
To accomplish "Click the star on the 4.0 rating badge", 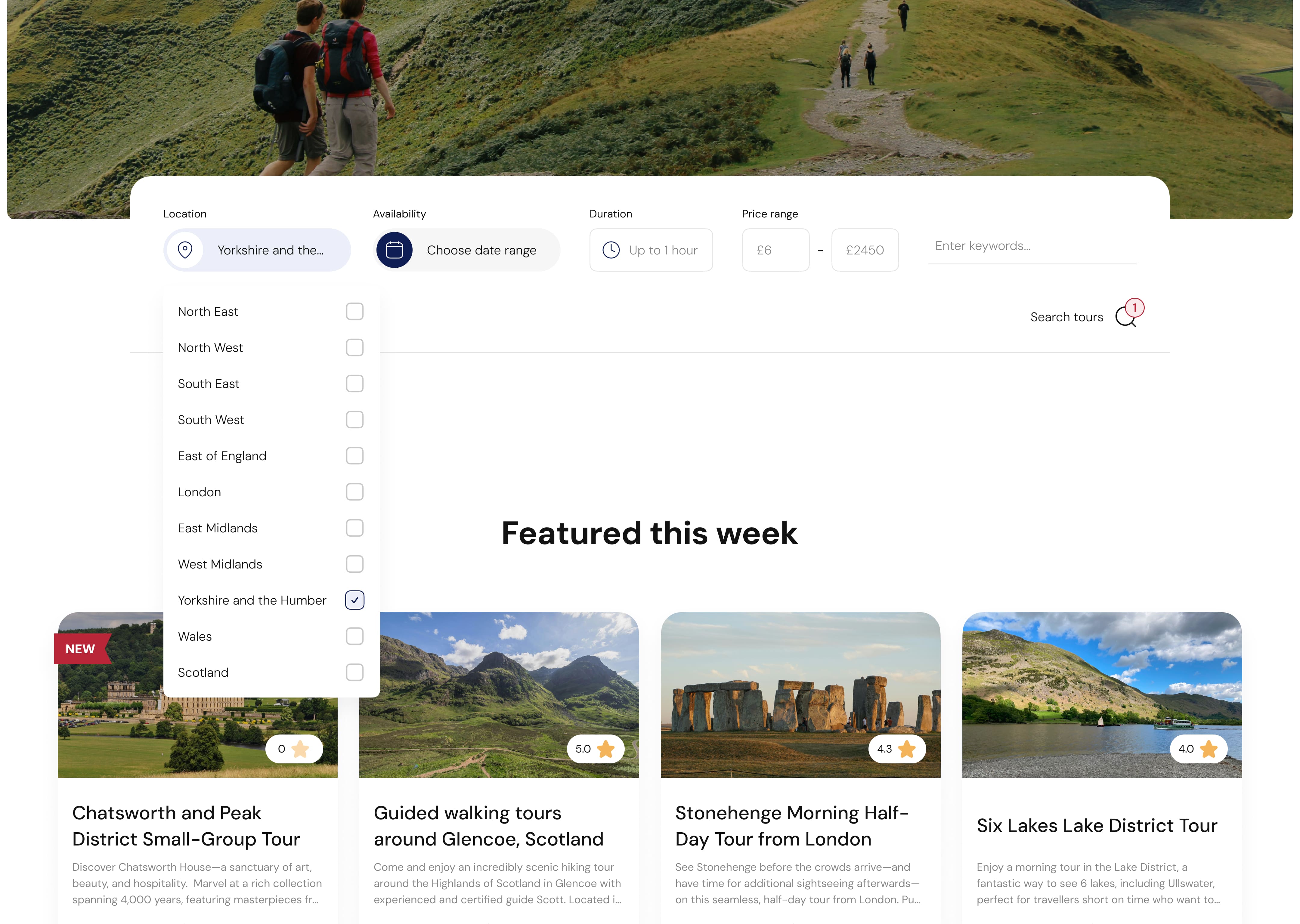I will click(1208, 749).
